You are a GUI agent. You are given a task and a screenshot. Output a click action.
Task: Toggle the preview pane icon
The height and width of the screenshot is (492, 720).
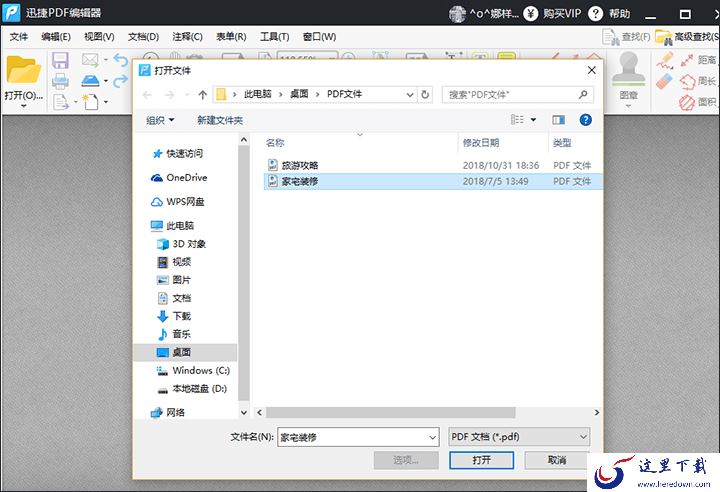coord(558,120)
